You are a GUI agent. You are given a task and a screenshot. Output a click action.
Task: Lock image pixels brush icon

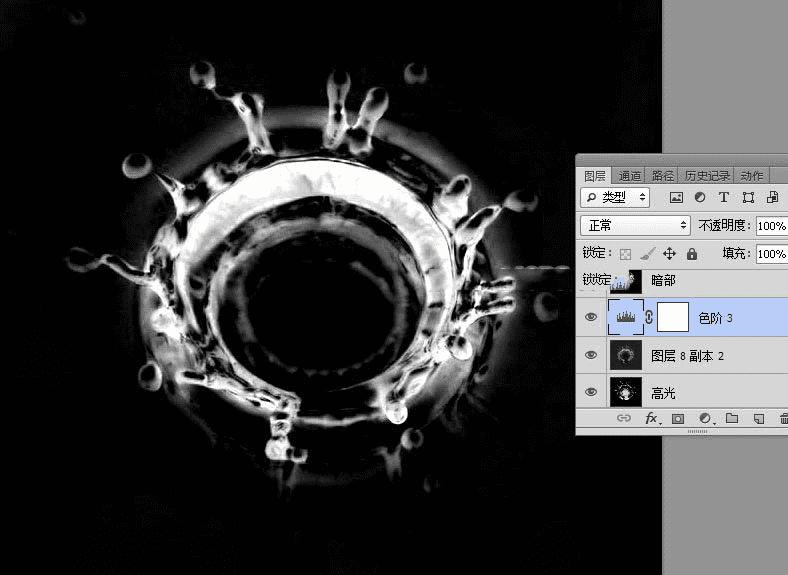[x=647, y=254]
